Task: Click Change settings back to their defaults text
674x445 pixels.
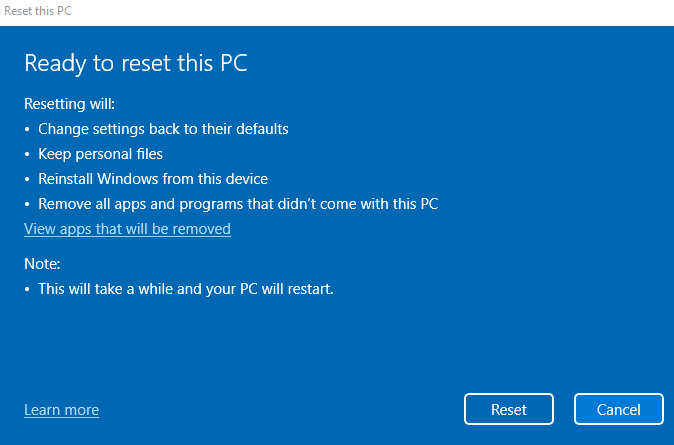Action: point(163,129)
